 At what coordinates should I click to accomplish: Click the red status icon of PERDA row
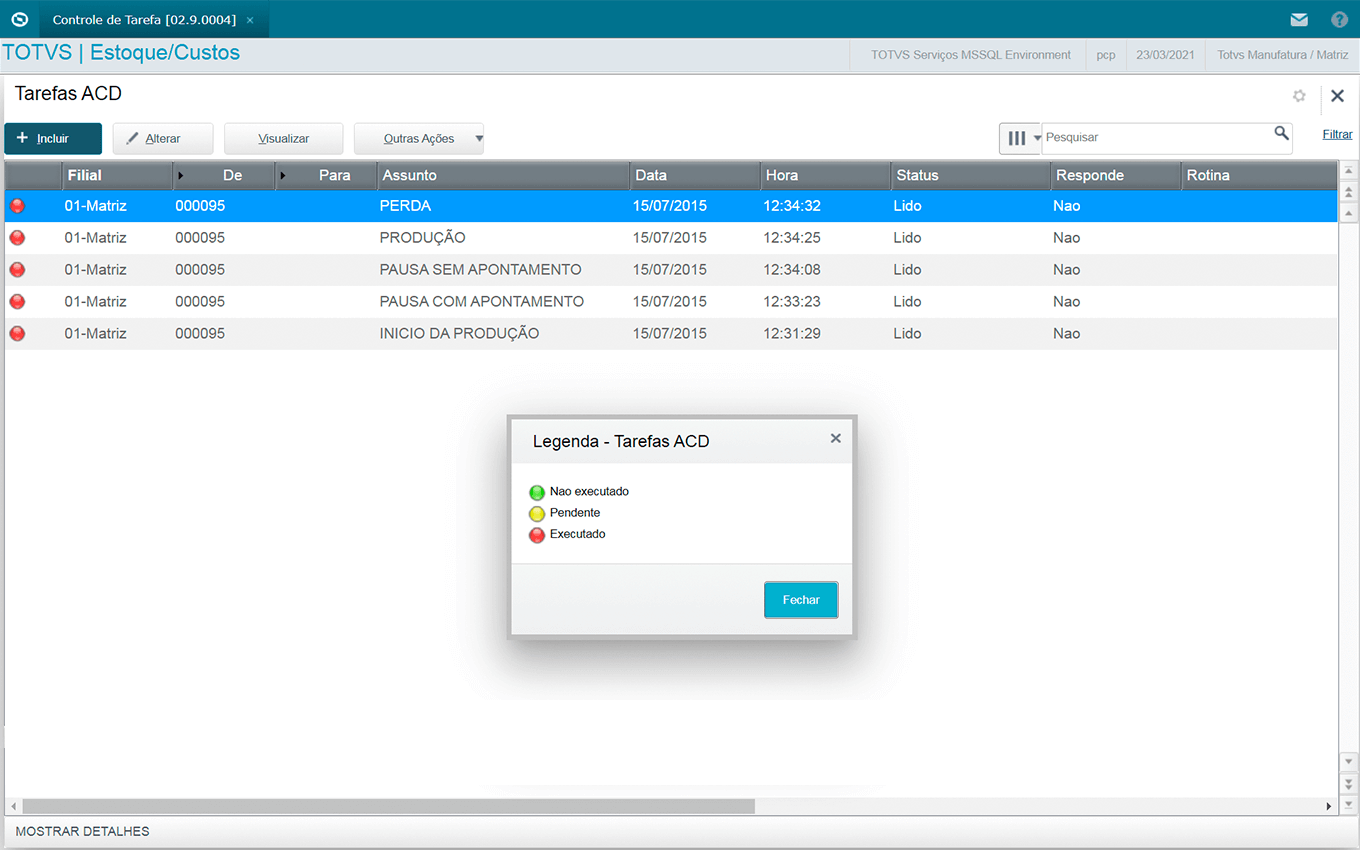(x=17, y=206)
